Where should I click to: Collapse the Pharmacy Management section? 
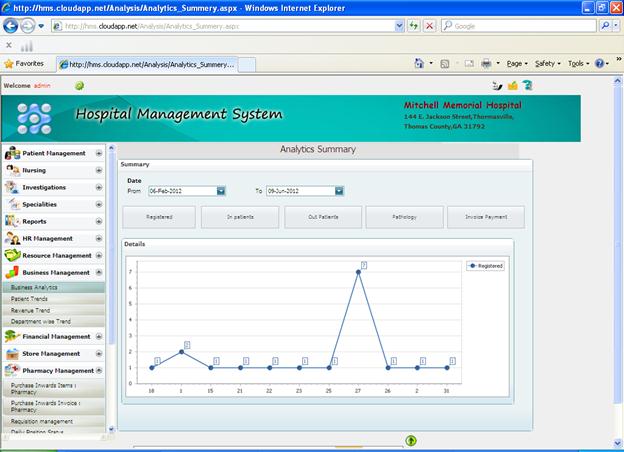(99, 370)
